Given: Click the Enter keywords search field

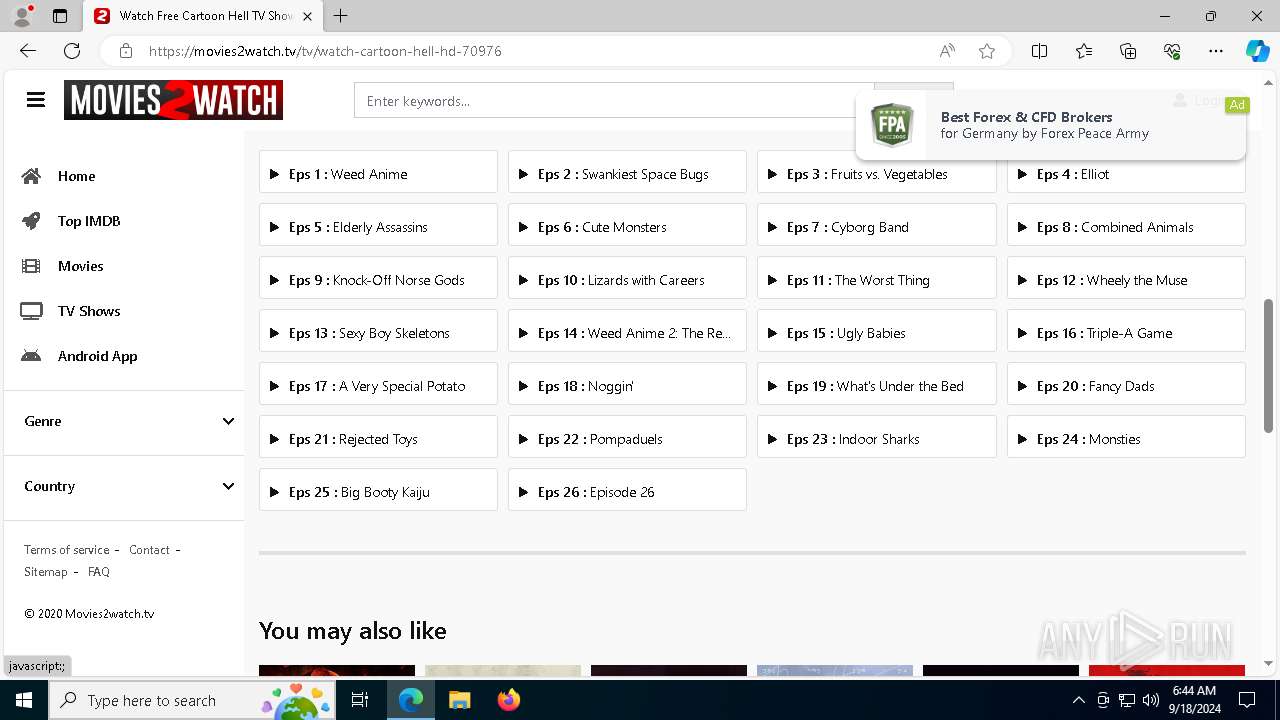Looking at the screenshot, I should click(x=614, y=101).
